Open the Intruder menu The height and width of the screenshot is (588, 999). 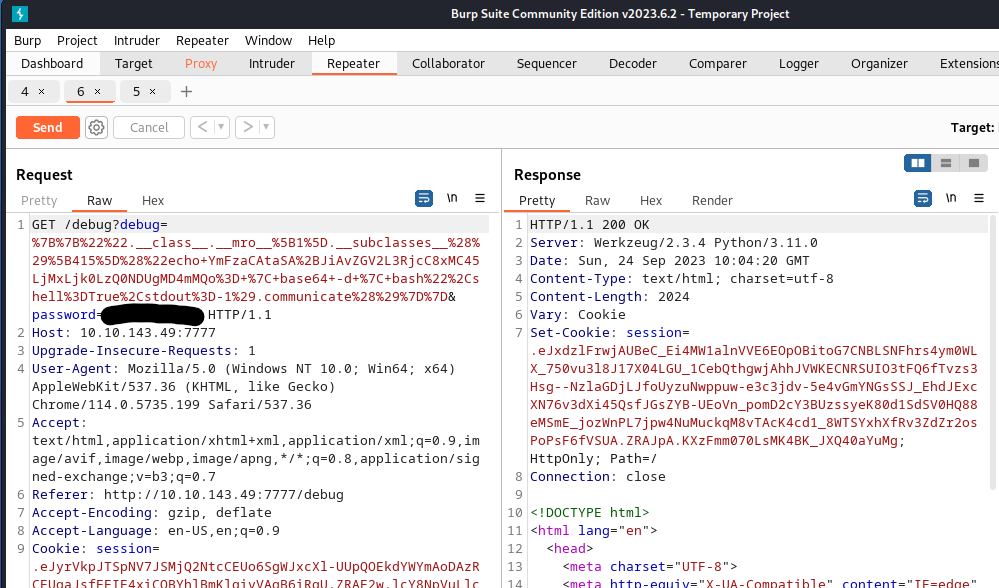click(x=136, y=41)
